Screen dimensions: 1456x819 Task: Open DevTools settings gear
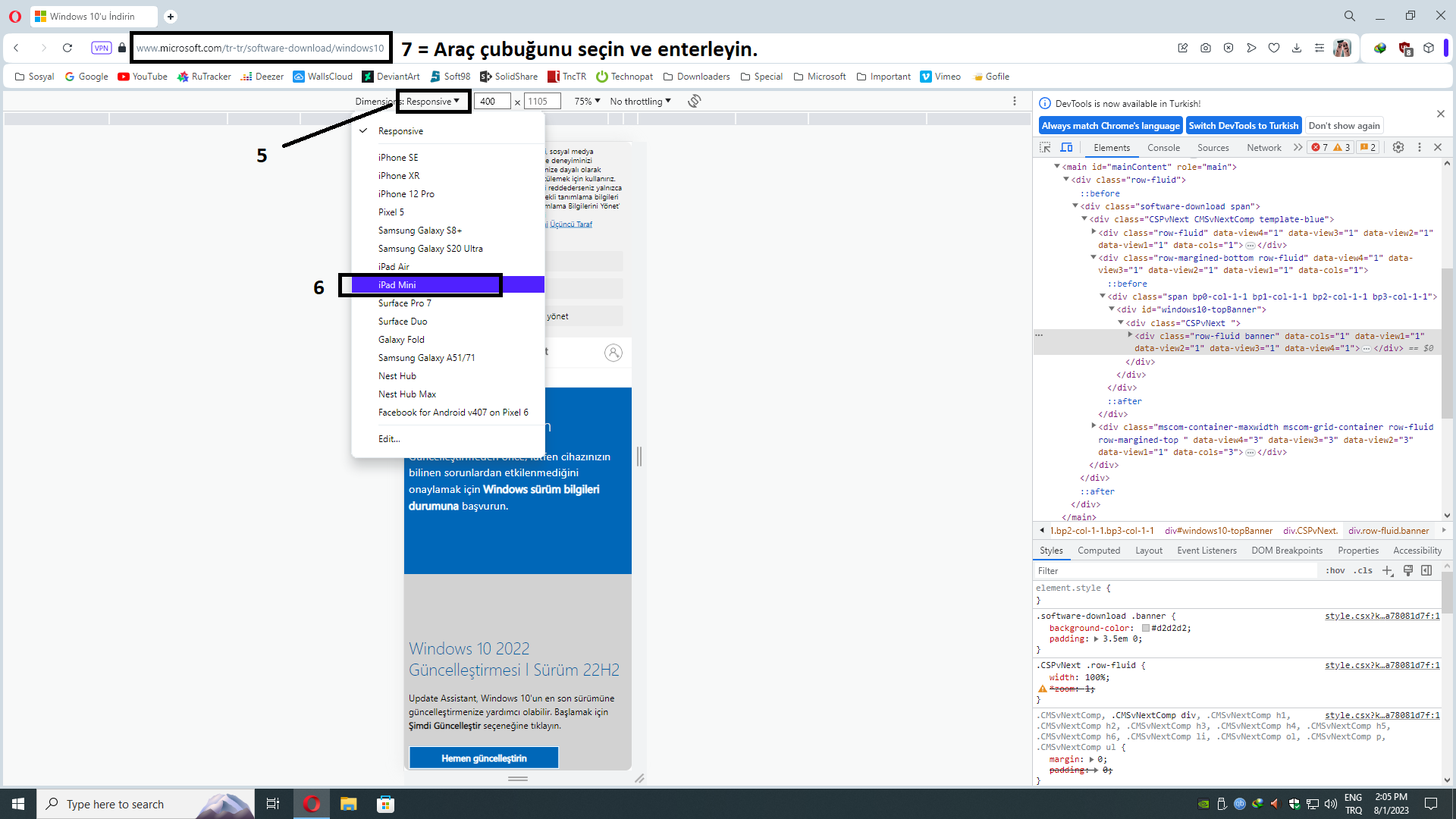tap(1398, 147)
